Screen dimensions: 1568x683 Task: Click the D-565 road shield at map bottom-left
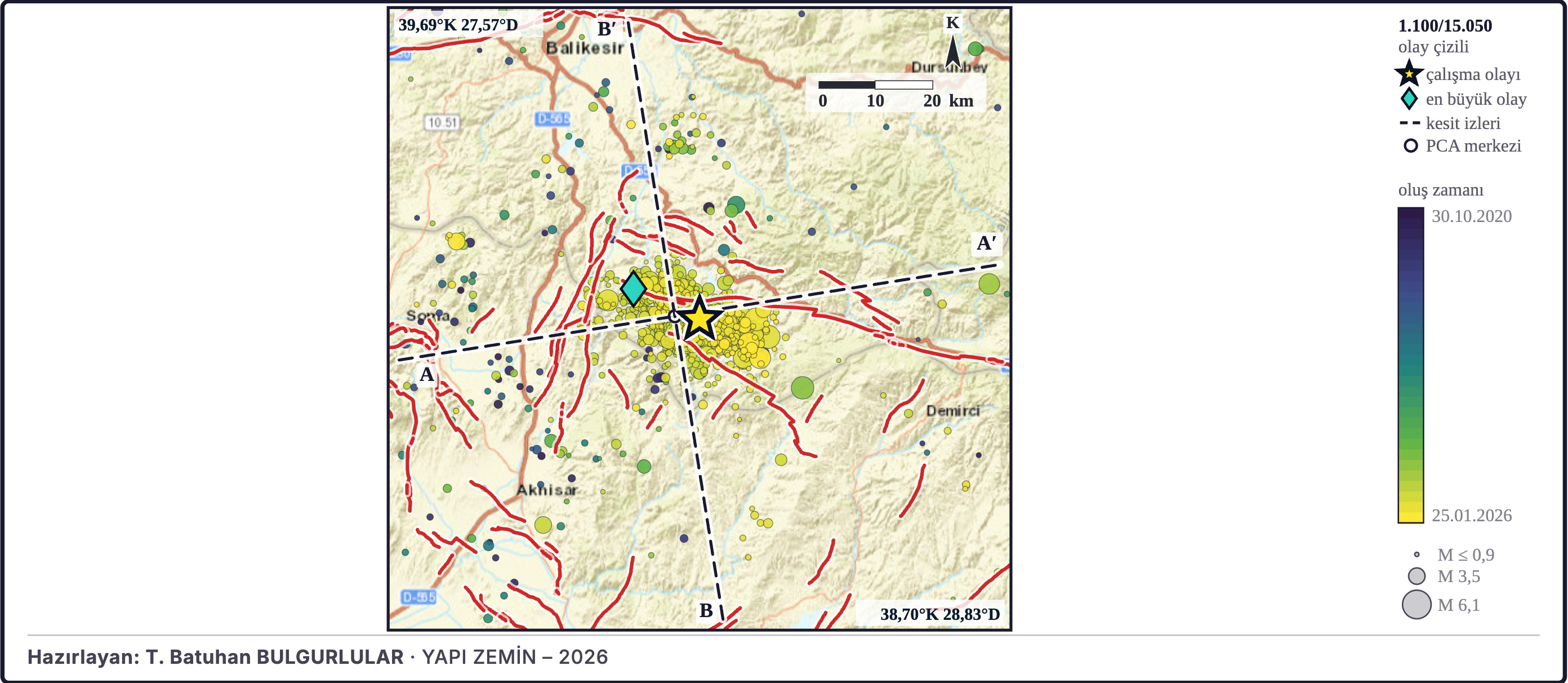point(419,597)
